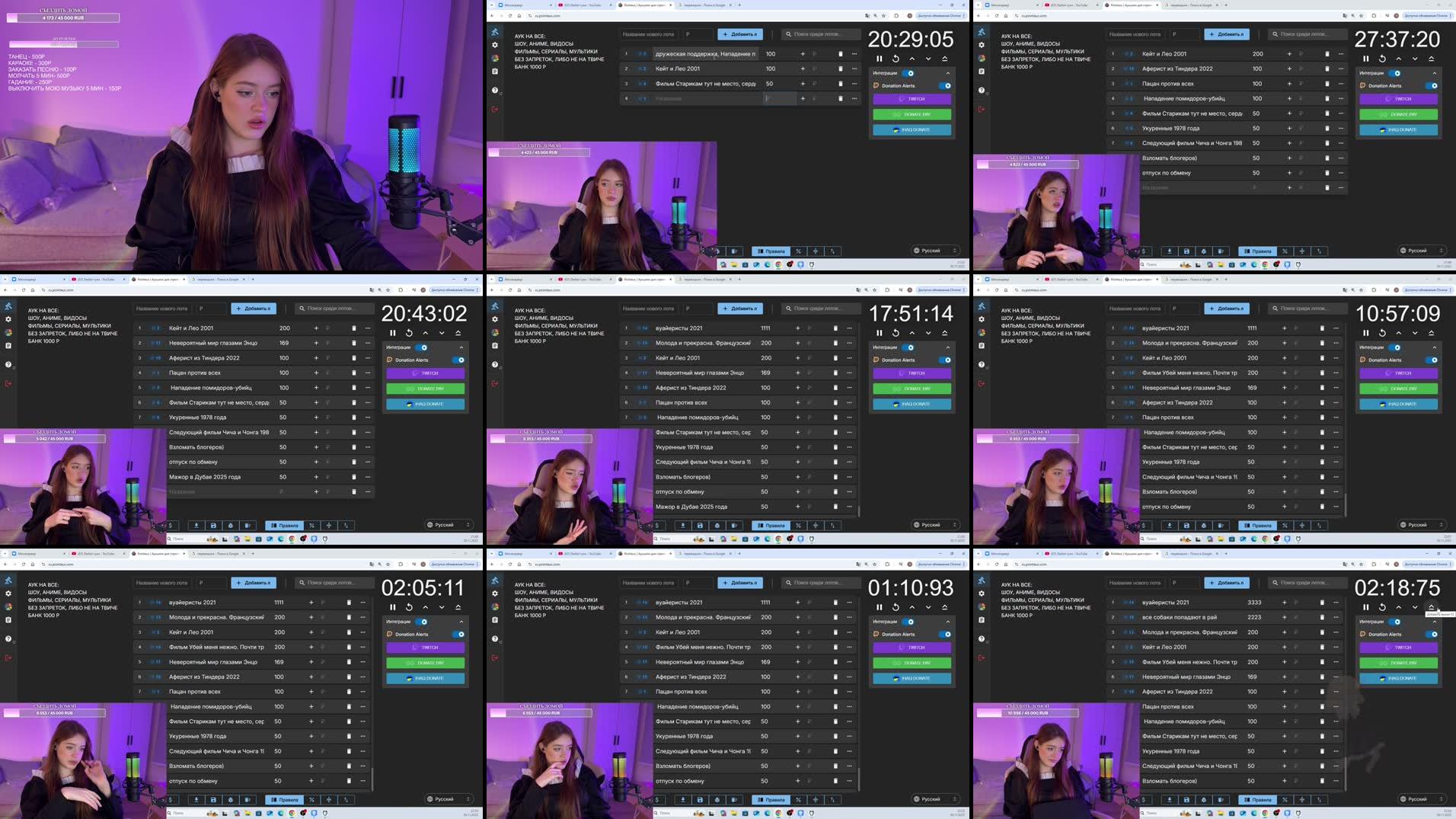This screenshot has height=819, width=1456.
Task: Delete the lot «Кейт и Лео 2001» with trash icon
Action: pyautogui.click(x=354, y=328)
